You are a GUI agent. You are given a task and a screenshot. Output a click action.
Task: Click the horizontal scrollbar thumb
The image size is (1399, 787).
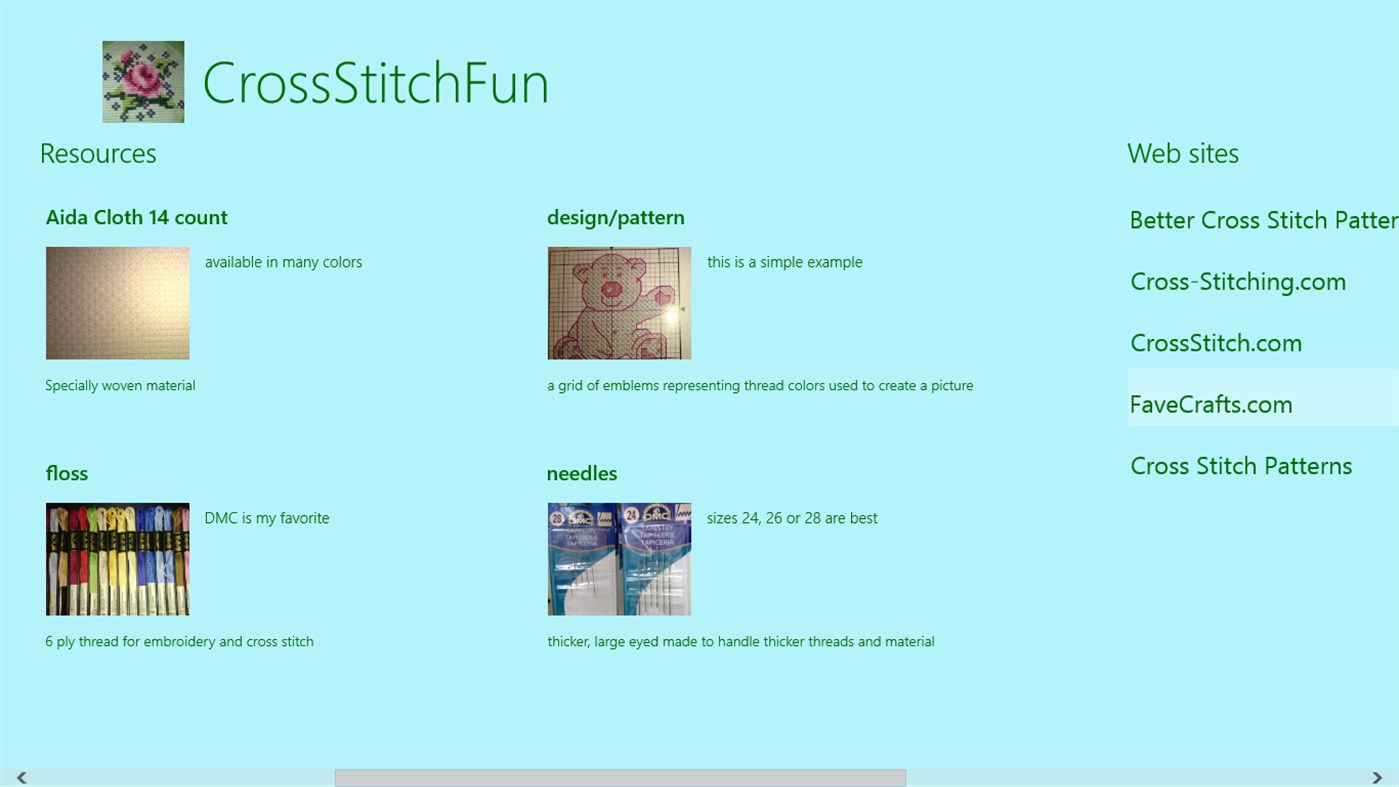(x=620, y=778)
